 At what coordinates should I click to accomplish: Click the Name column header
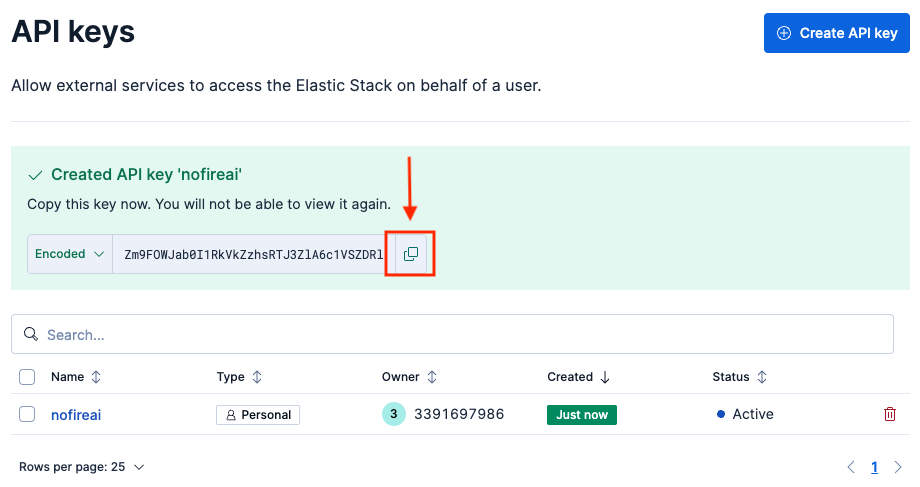pyautogui.click(x=67, y=377)
